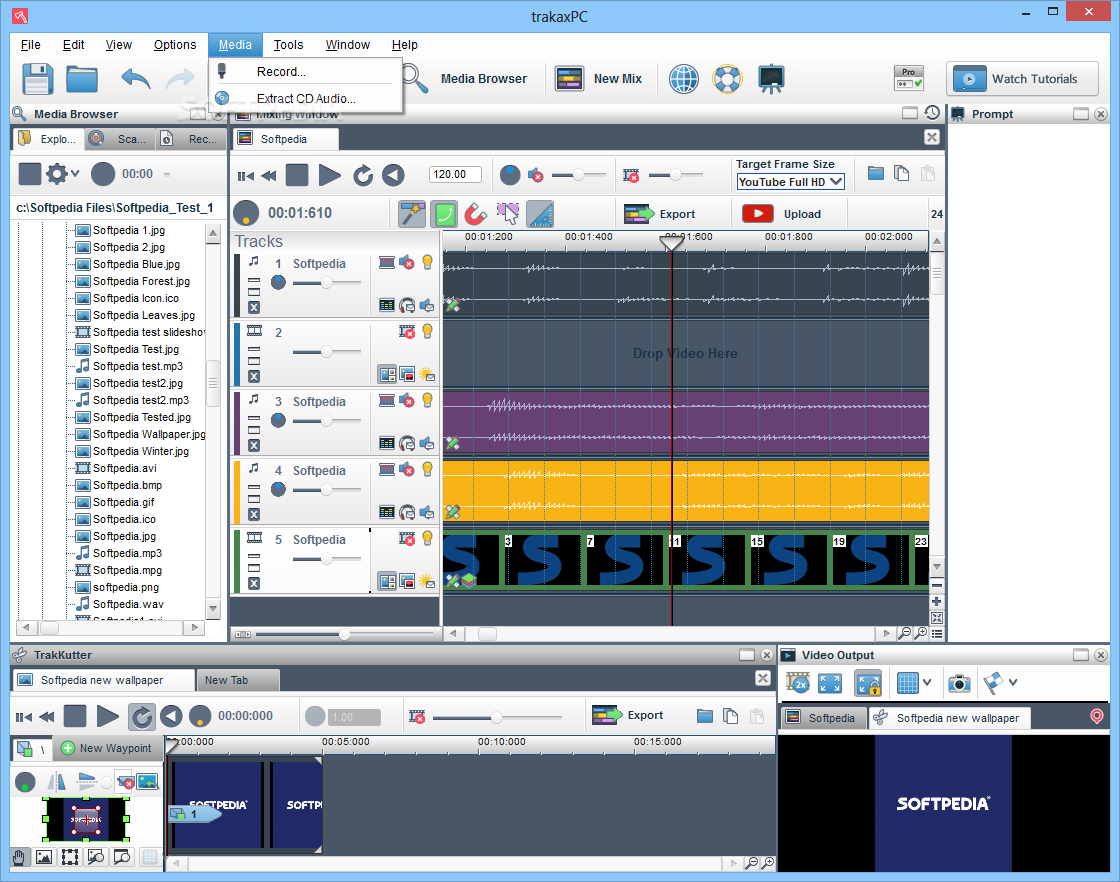Click the Open folder icon in main toolbar

pyautogui.click(x=81, y=79)
